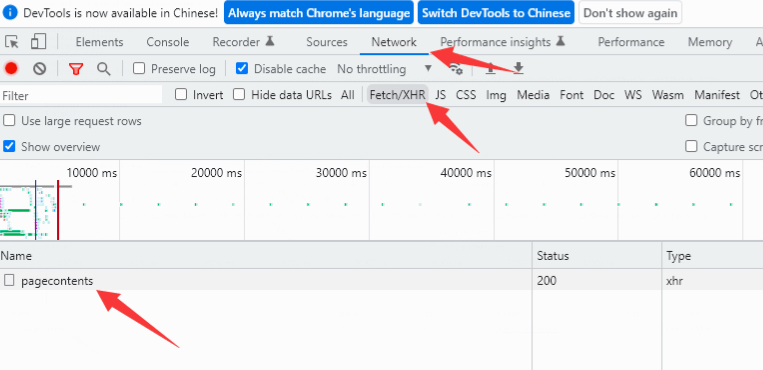
Task: Sort by the Status column header
Action: [x=597, y=256]
